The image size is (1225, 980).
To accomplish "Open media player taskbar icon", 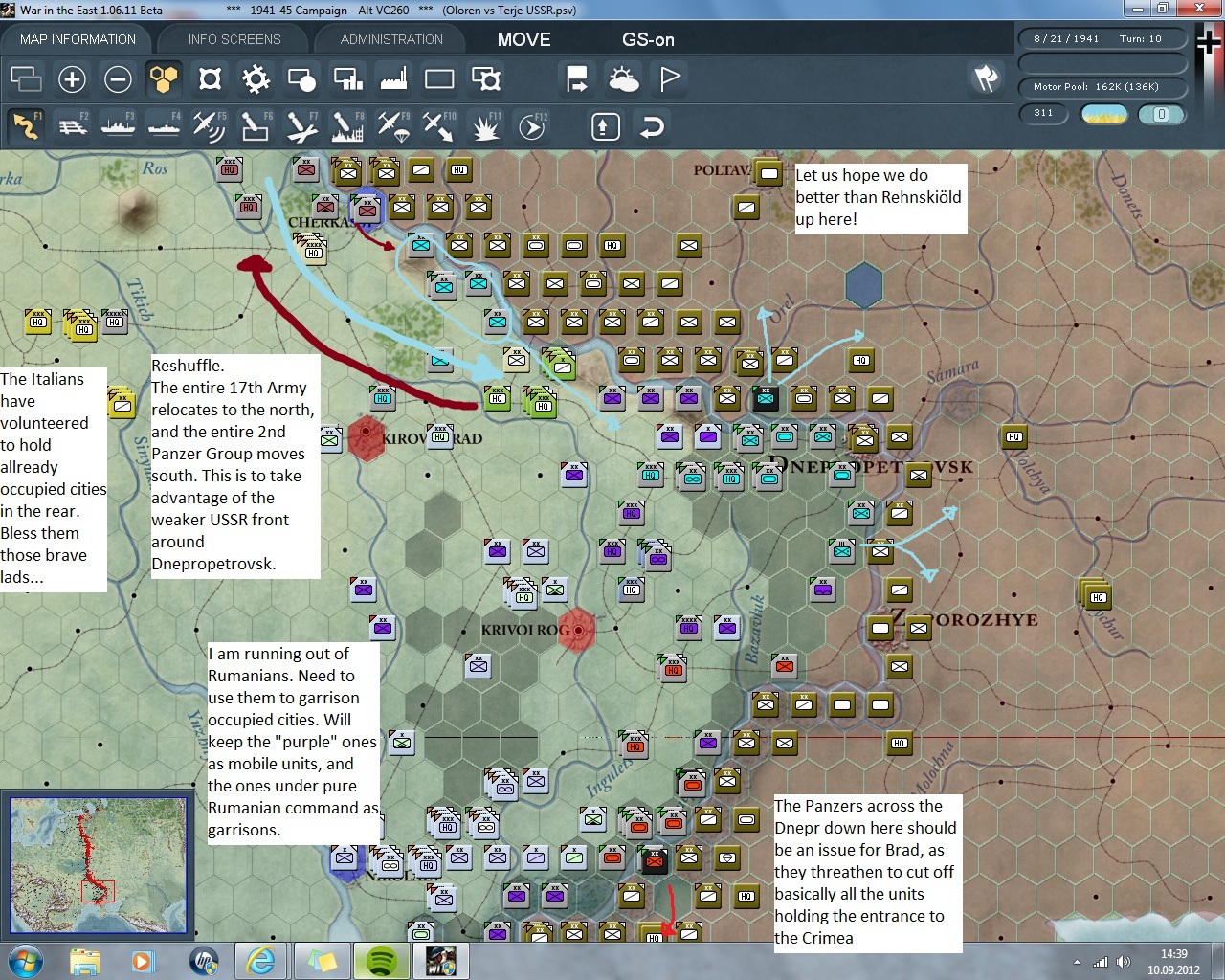I will click(x=143, y=960).
